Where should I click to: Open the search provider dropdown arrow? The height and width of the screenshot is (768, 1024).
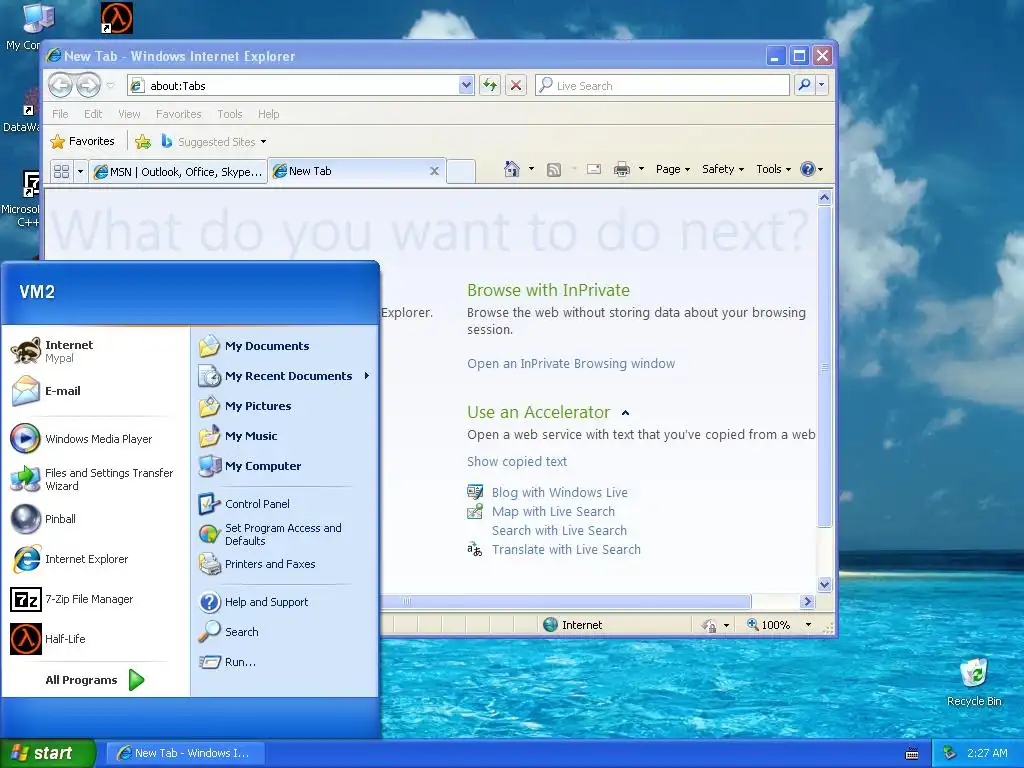tap(822, 85)
